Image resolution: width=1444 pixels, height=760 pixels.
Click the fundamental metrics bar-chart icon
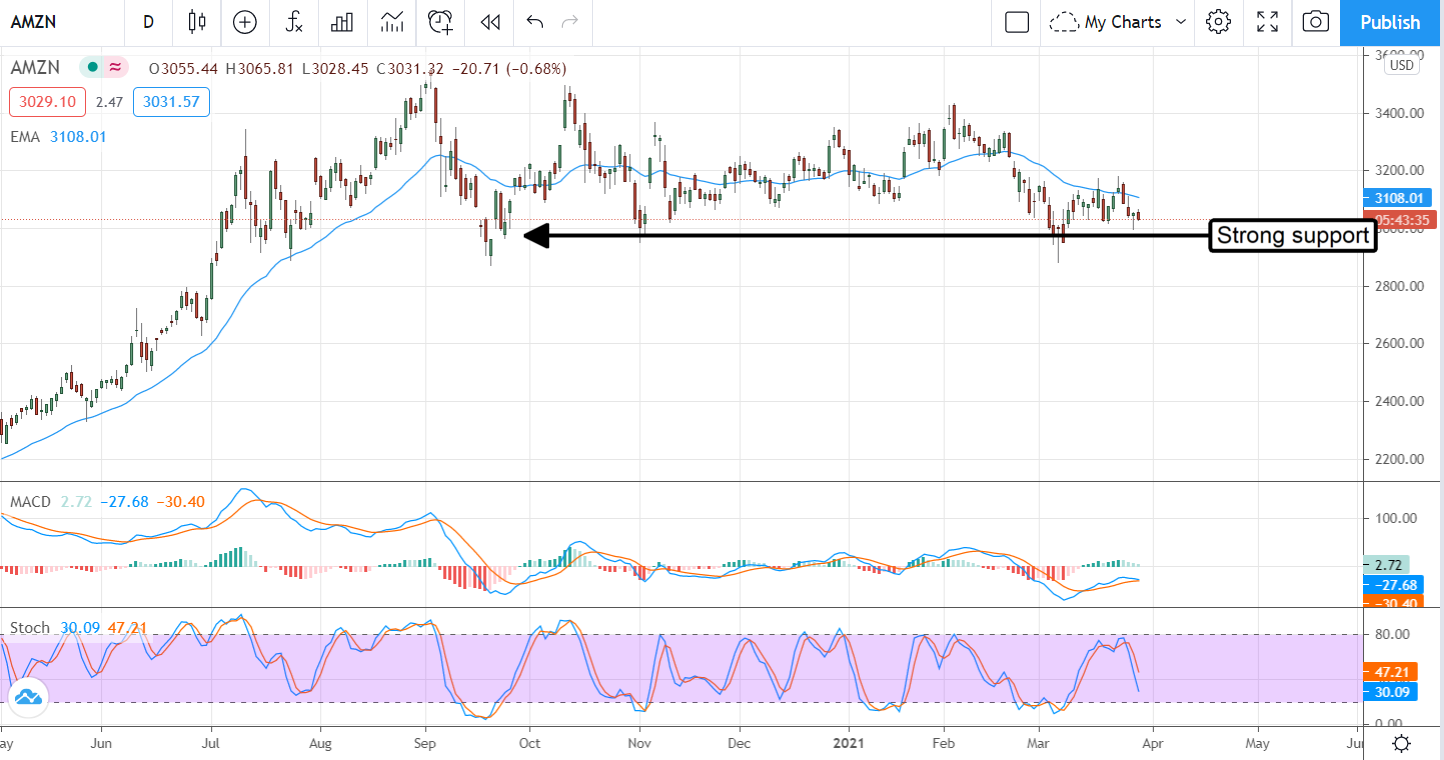pyautogui.click(x=342, y=22)
